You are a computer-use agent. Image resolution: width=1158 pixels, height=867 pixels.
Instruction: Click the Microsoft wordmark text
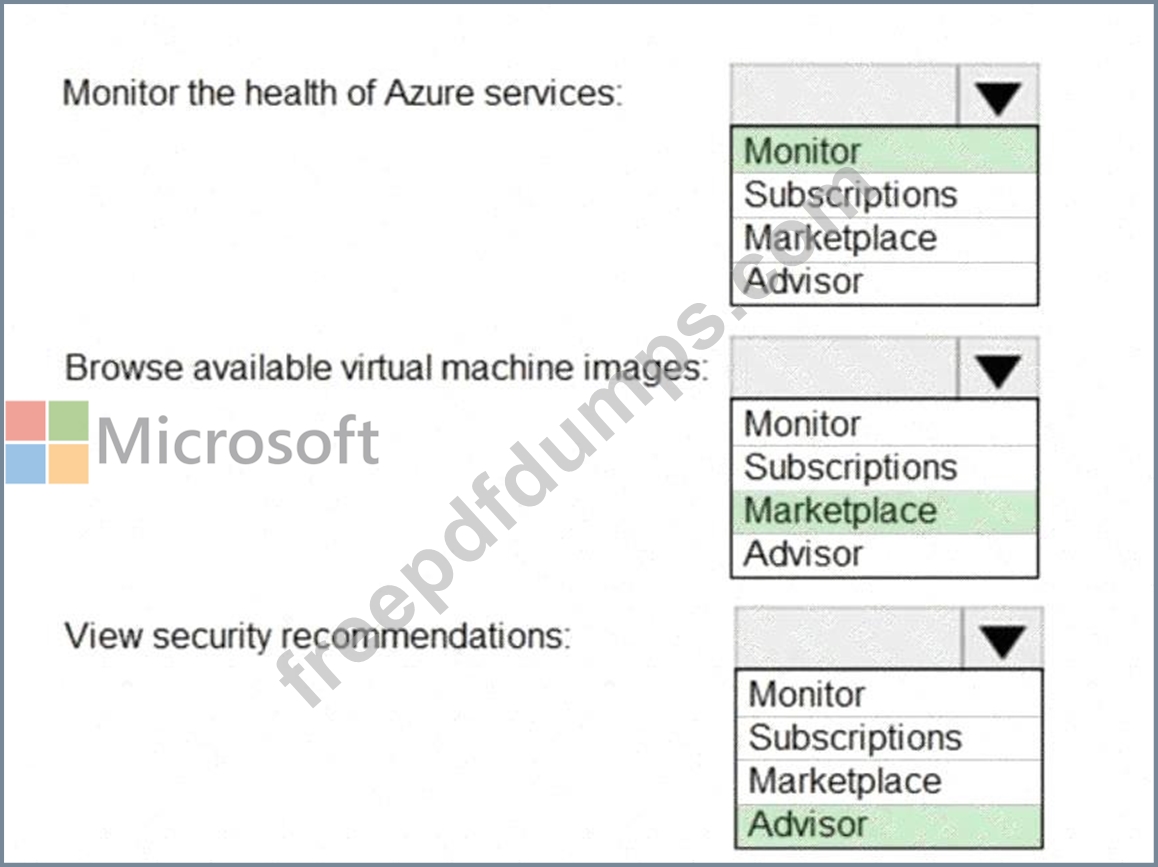238,441
